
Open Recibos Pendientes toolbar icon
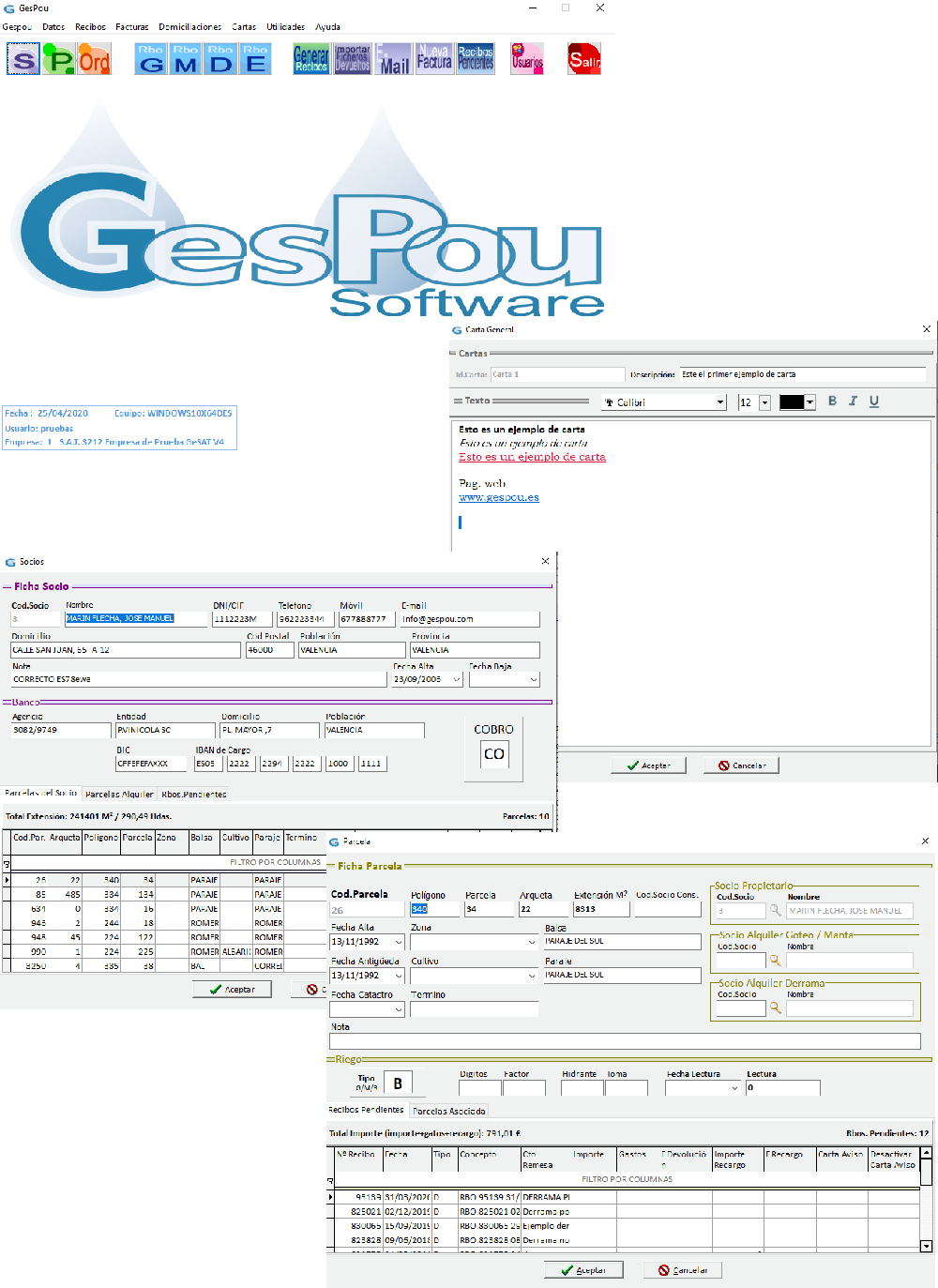click(476, 59)
